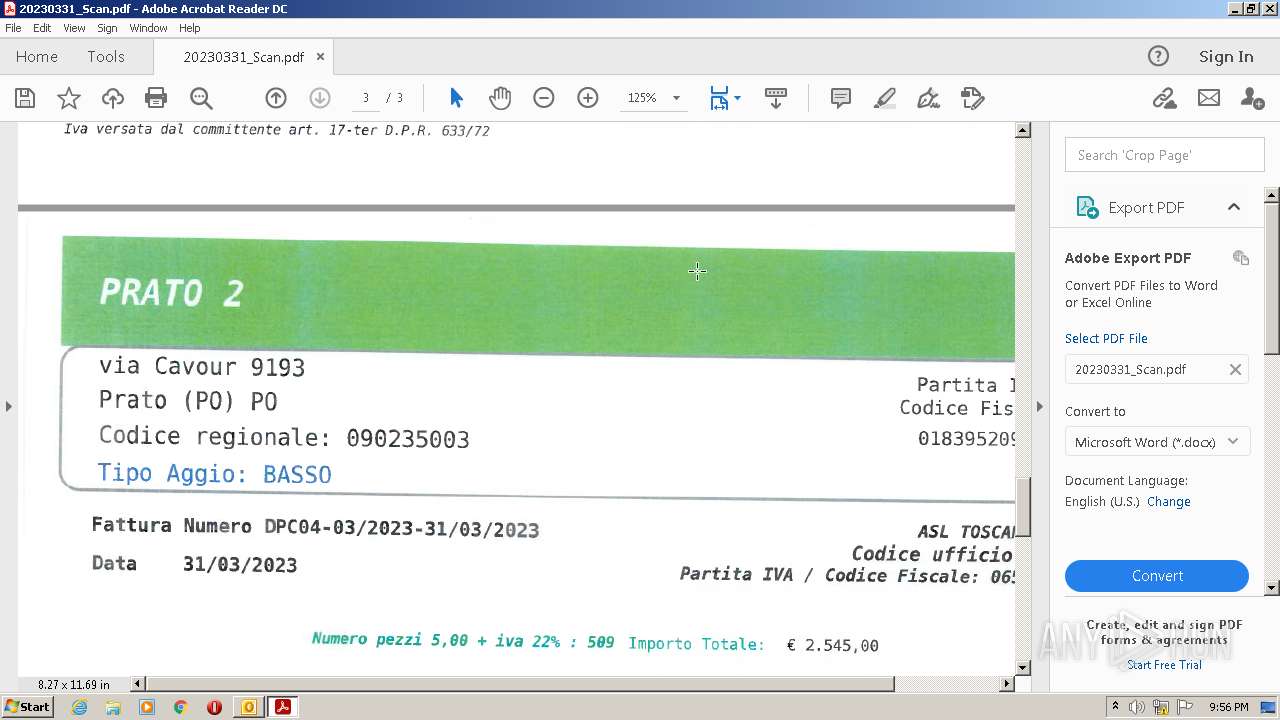Click Start Free Trial link

[x=1164, y=665]
